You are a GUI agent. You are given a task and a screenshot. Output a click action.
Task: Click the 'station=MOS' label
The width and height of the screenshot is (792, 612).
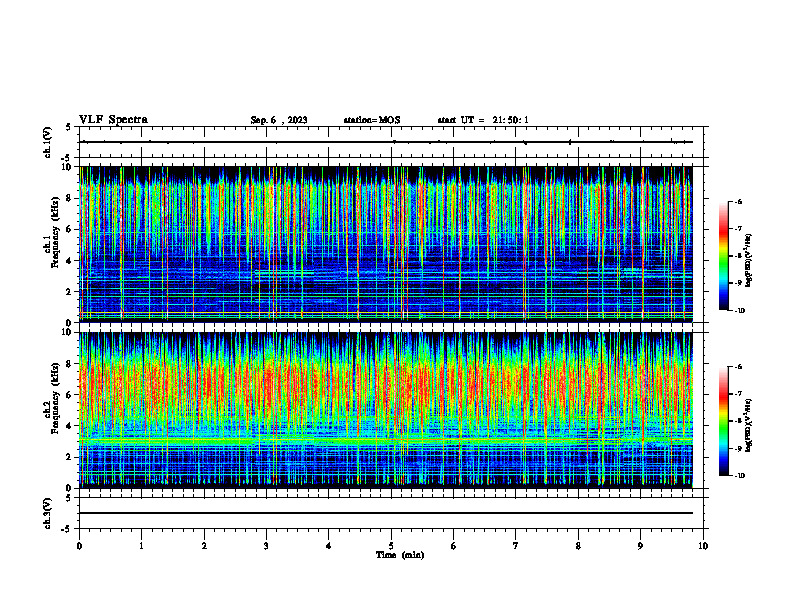click(372, 120)
